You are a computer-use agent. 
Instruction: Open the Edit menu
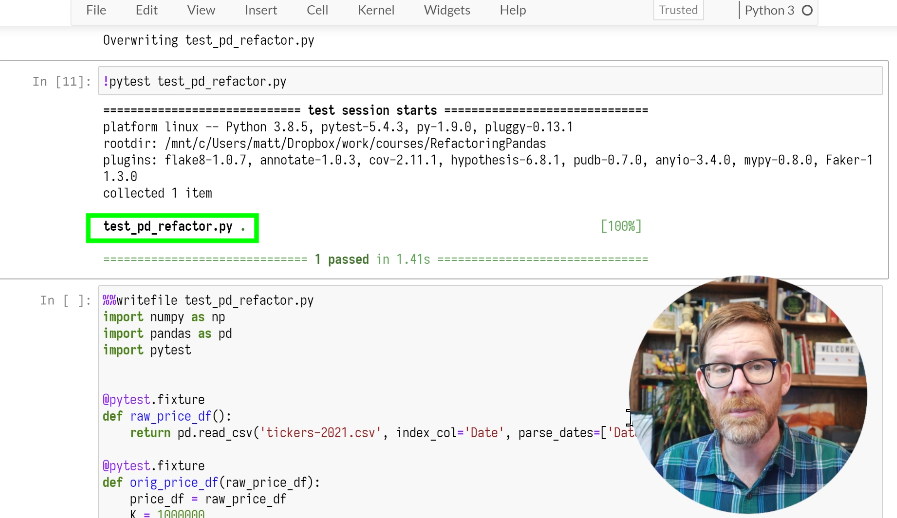click(x=147, y=10)
